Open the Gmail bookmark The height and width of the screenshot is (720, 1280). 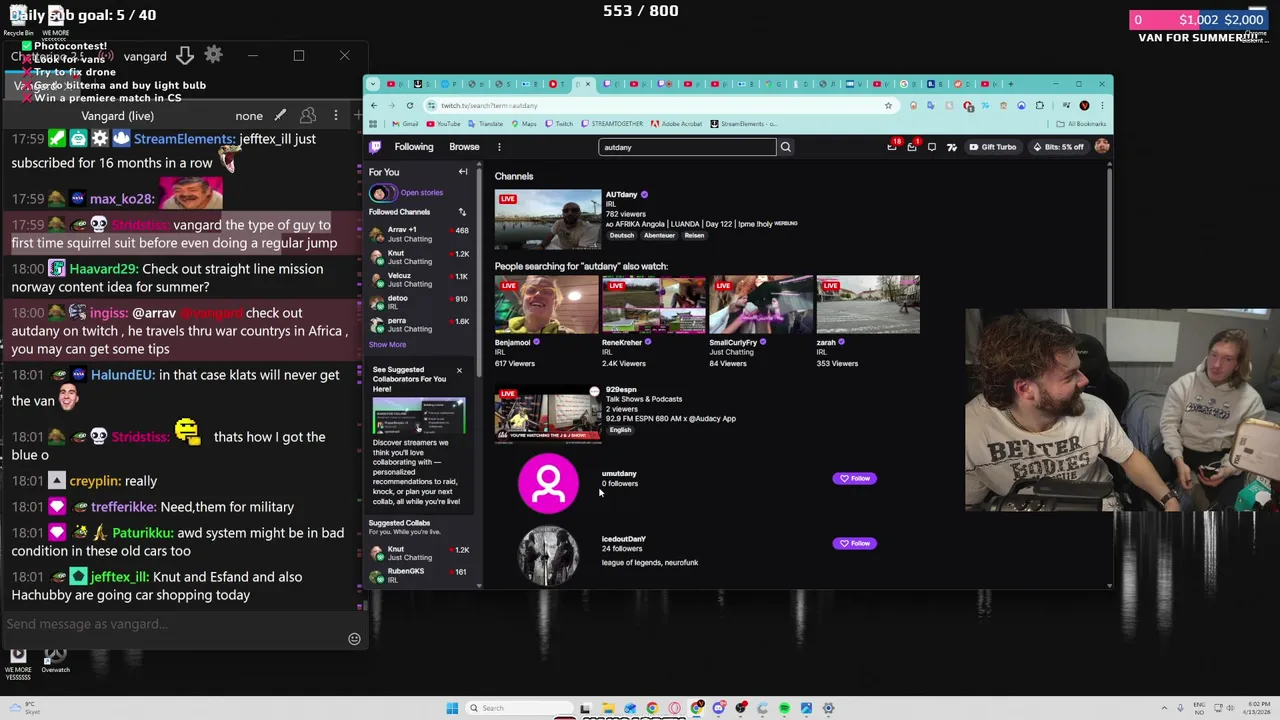pos(405,124)
